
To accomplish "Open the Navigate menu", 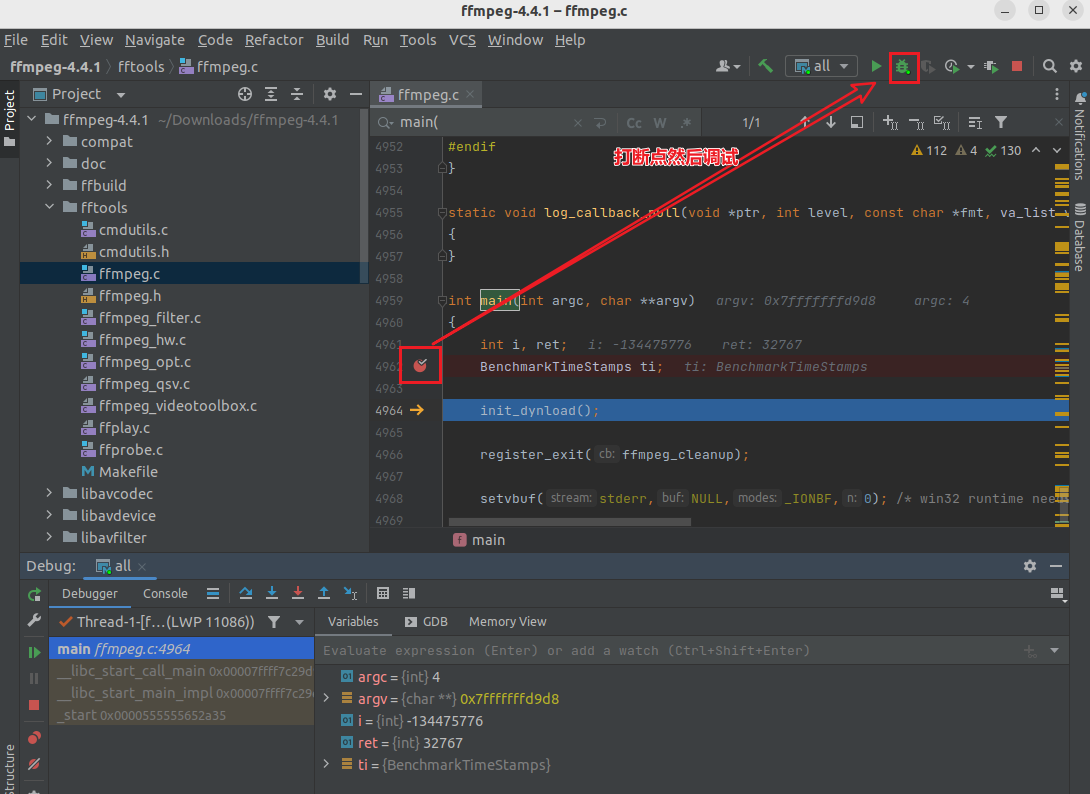I will pyautogui.click(x=154, y=40).
